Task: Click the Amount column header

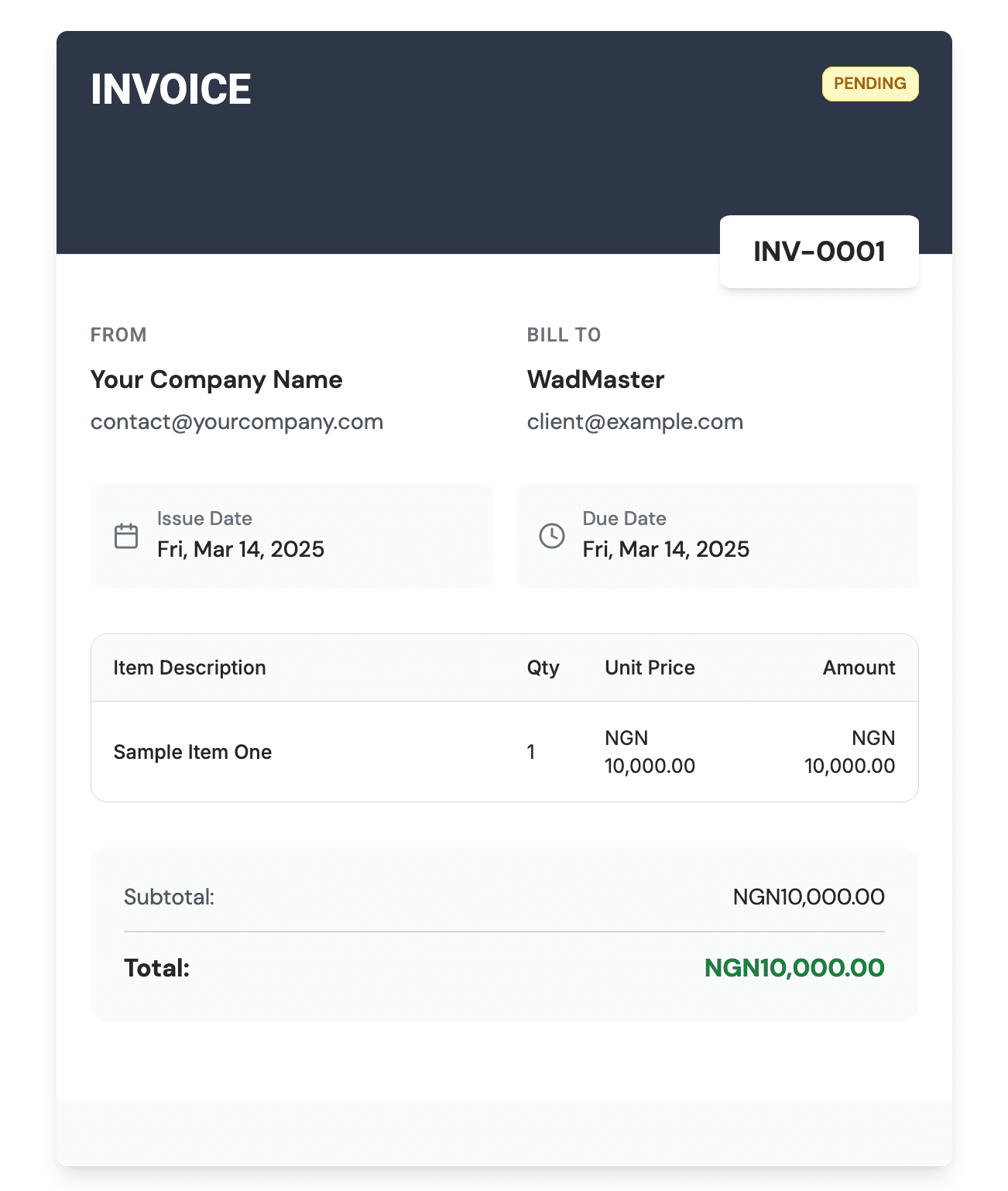Action: point(859,668)
